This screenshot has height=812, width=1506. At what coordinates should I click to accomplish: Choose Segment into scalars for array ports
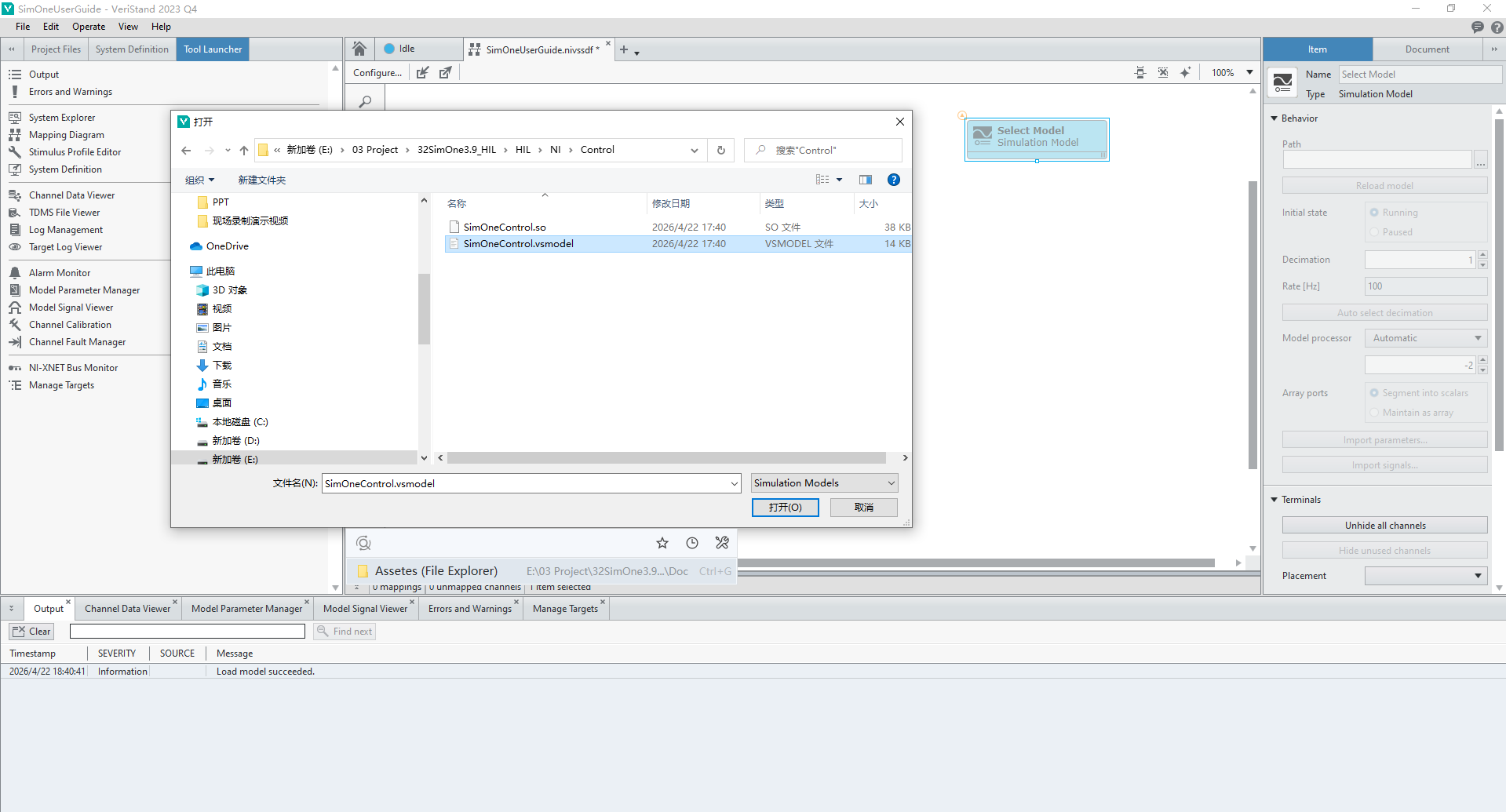tap(1374, 393)
